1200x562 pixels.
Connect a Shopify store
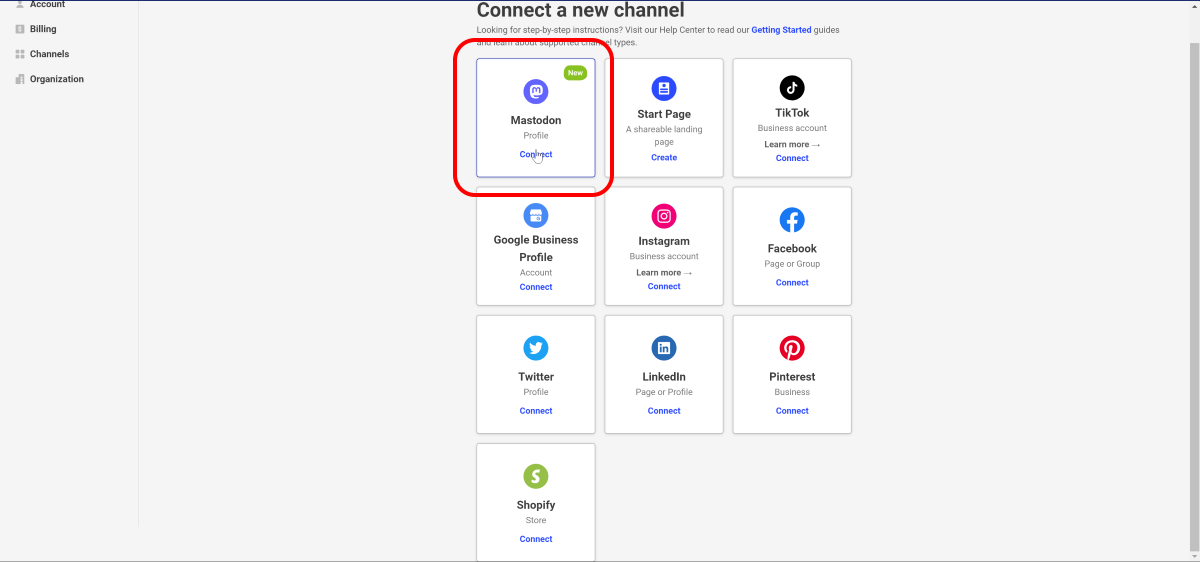tap(536, 539)
